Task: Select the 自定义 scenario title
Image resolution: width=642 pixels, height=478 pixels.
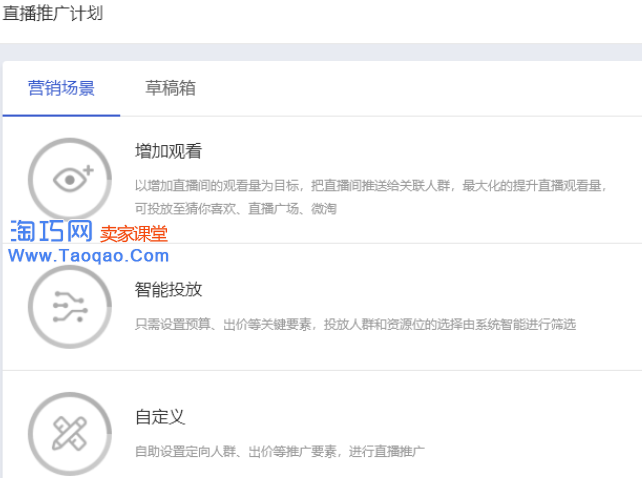Action: (x=160, y=417)
